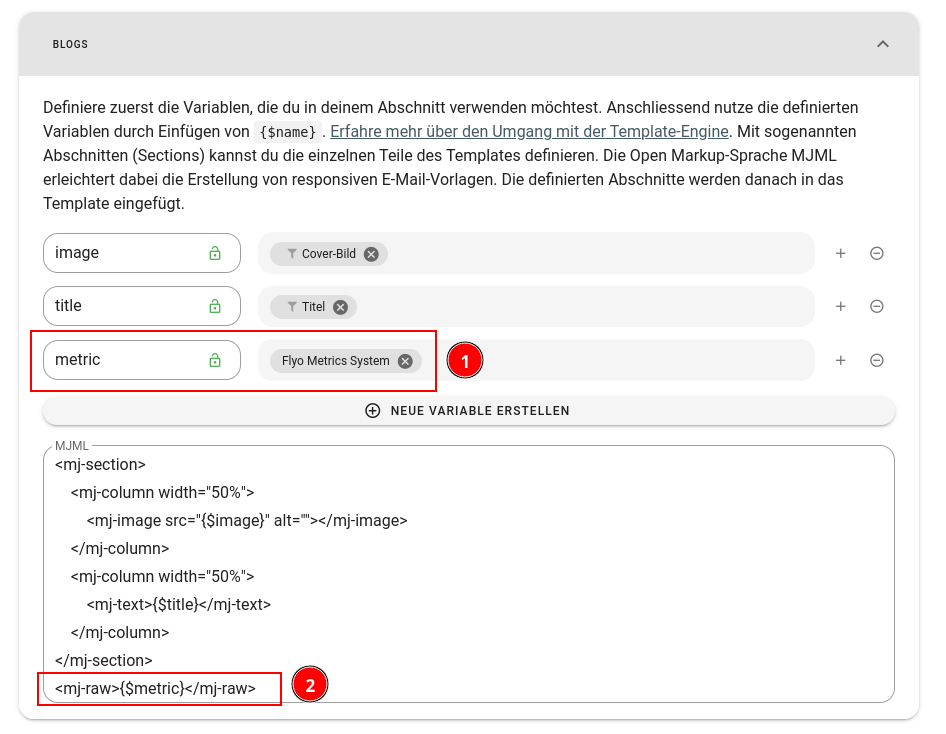Click plus icon in image row
The height and width of the screenshot is (734, 946).
[840, 254]
